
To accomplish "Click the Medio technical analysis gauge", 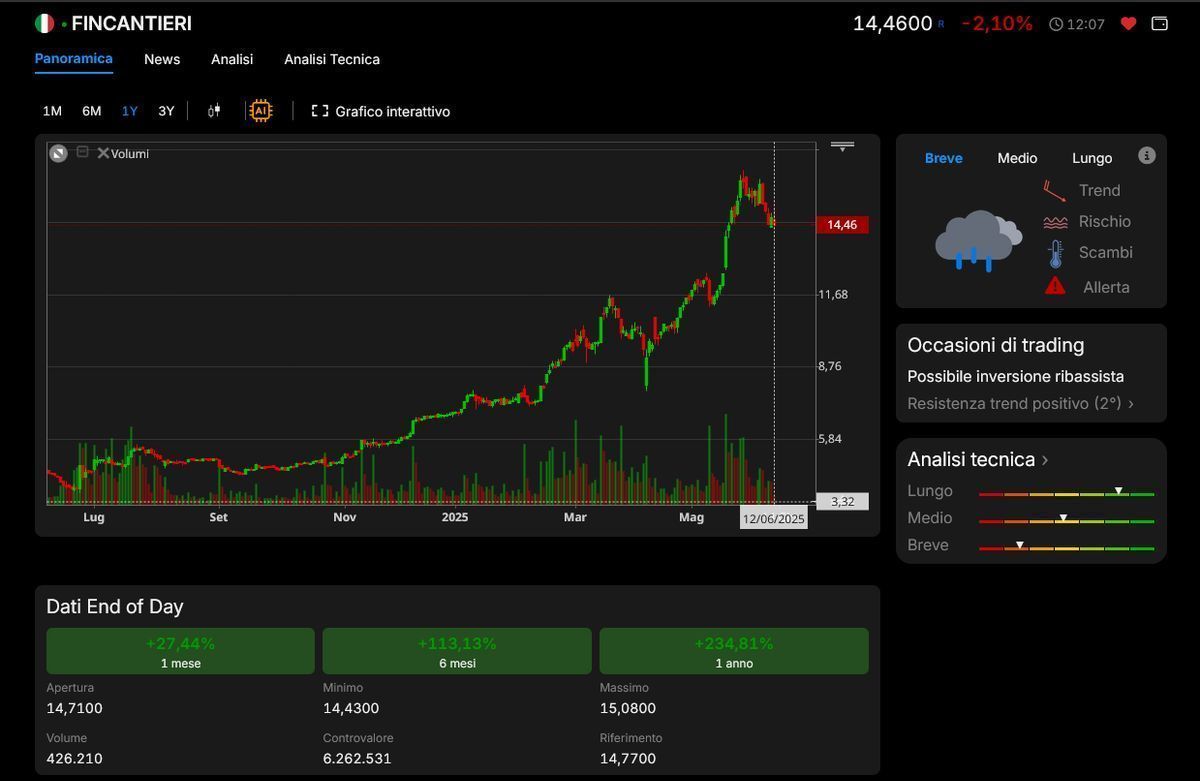I will [x=1066, y=519].
